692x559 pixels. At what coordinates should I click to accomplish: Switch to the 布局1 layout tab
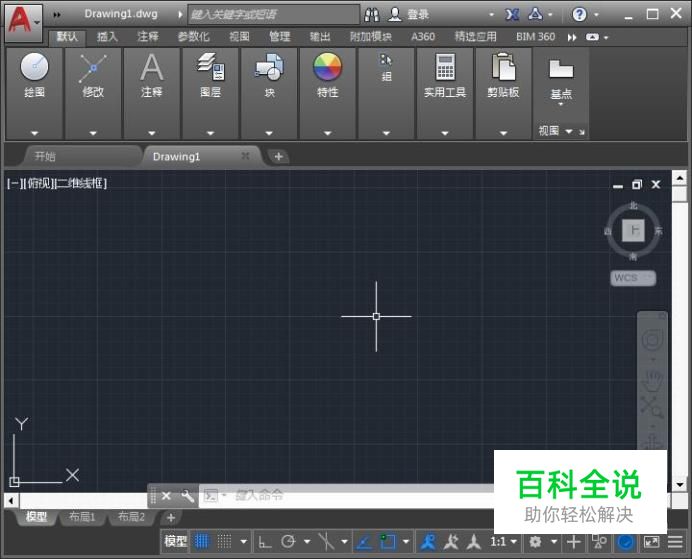[x=82, y=517]
